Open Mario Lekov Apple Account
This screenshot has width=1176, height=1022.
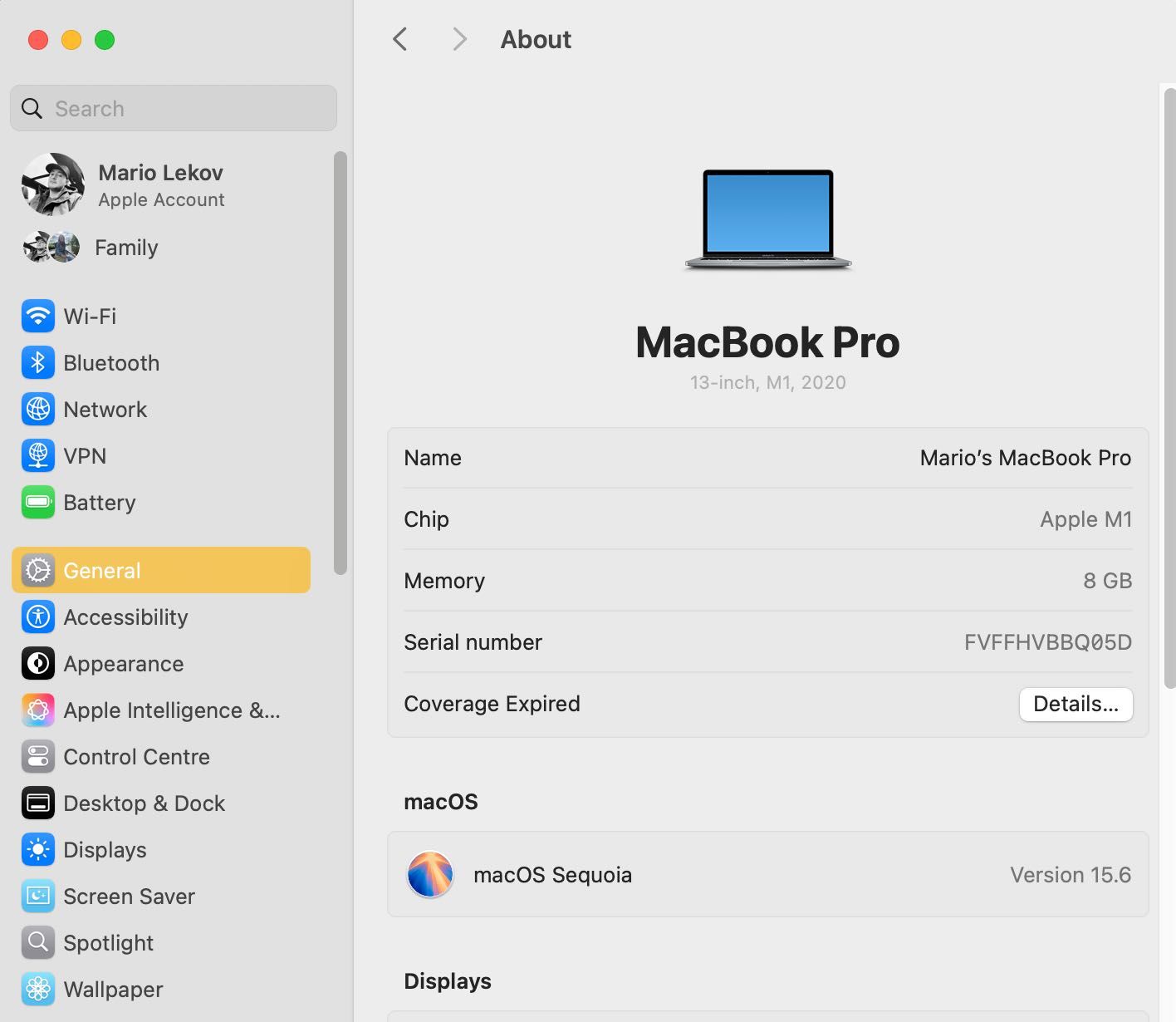161,184
